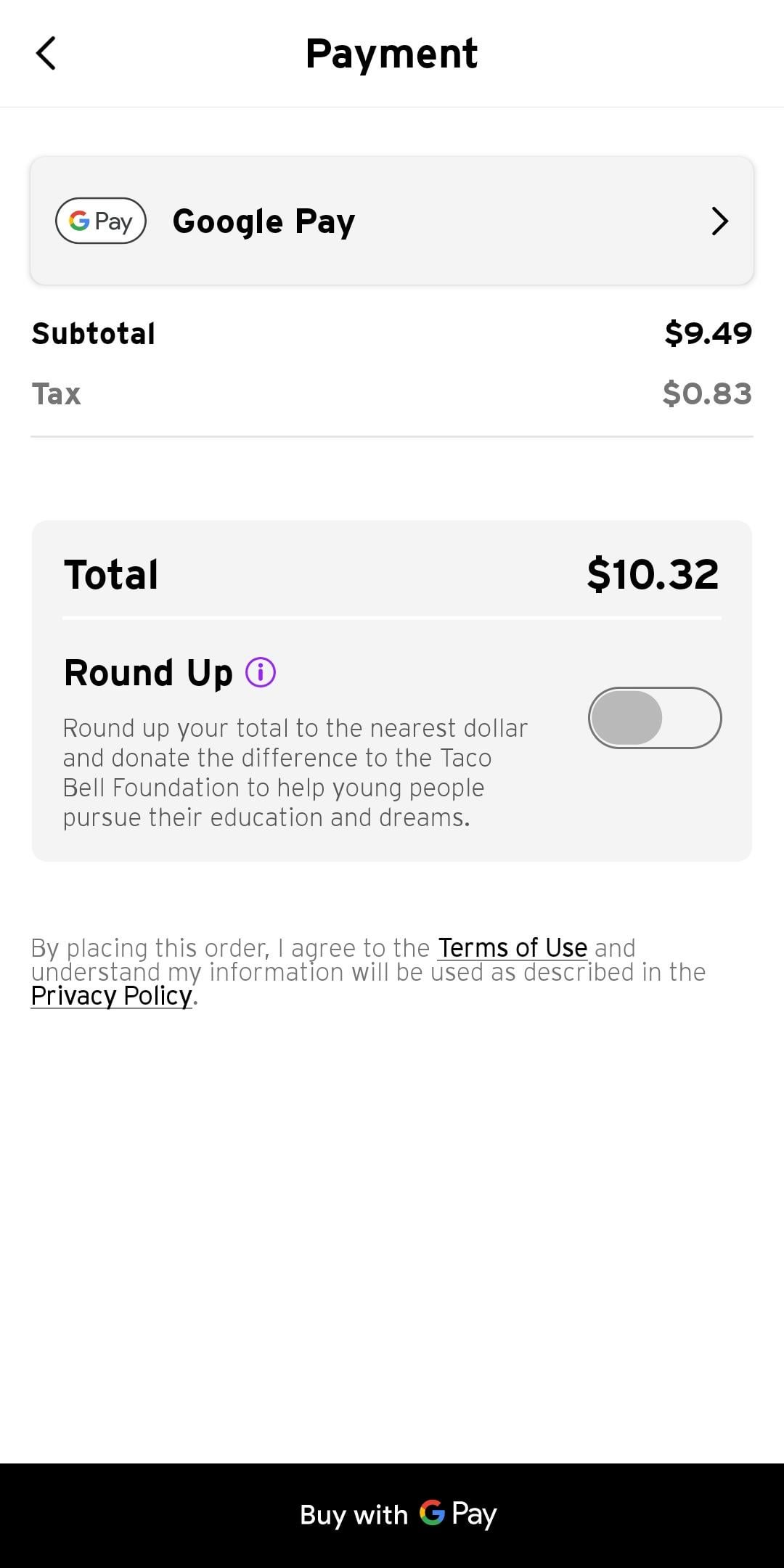Image resolution: width=784 pixels, height=1568 pixels.
Task: Select the Google Pay payment method label
Action: (264, 221)
